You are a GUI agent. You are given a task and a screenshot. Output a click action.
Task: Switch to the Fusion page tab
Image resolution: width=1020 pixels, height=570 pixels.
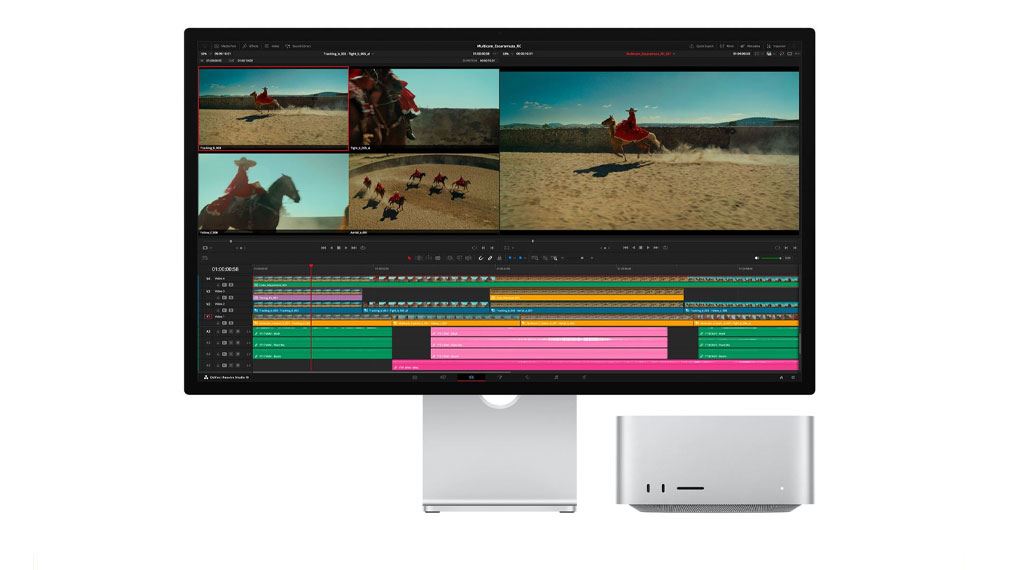[x=500, y=377]
